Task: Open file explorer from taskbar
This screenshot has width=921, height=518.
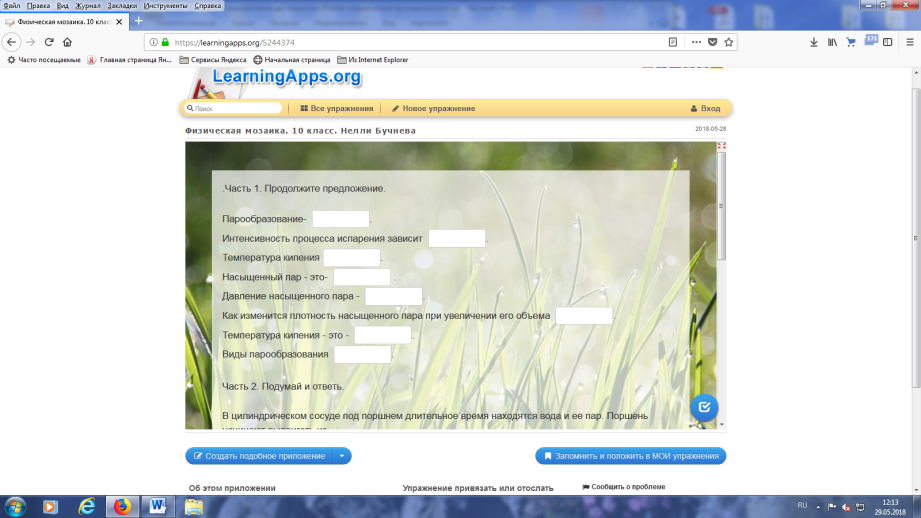Action: point(194,506)
